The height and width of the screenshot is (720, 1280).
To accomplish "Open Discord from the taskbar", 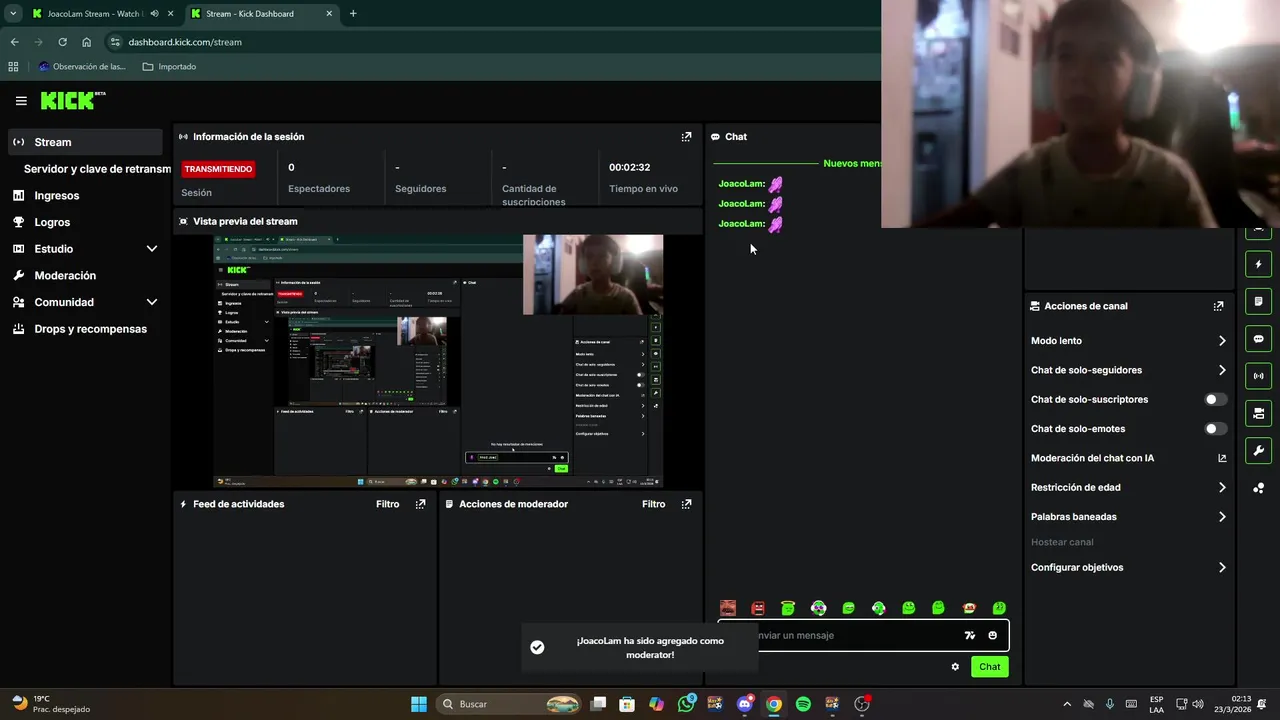I will [x=744, y=704].
